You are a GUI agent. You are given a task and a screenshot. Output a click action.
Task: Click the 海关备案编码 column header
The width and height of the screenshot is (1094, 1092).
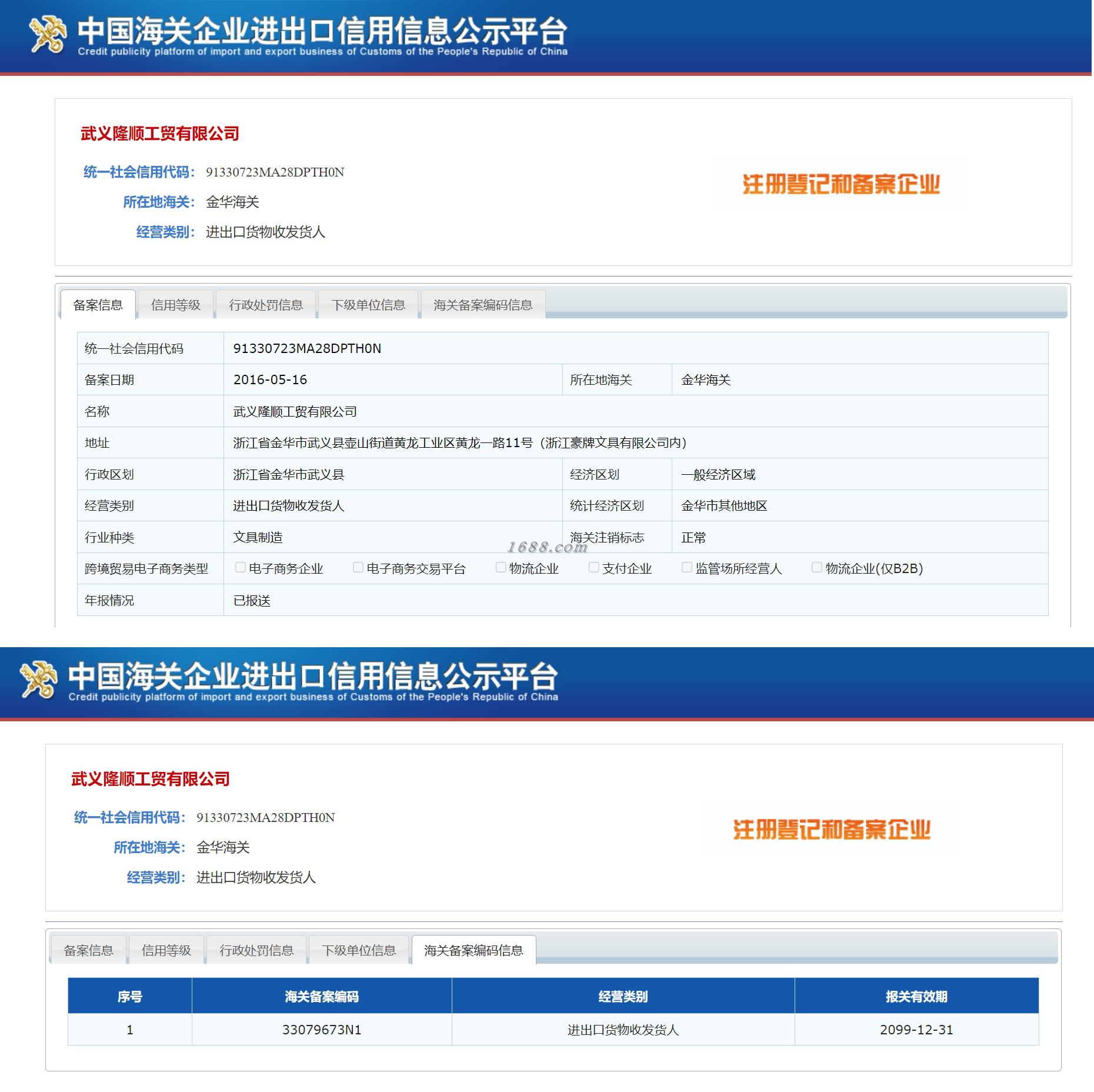click(x=322, y=996)
